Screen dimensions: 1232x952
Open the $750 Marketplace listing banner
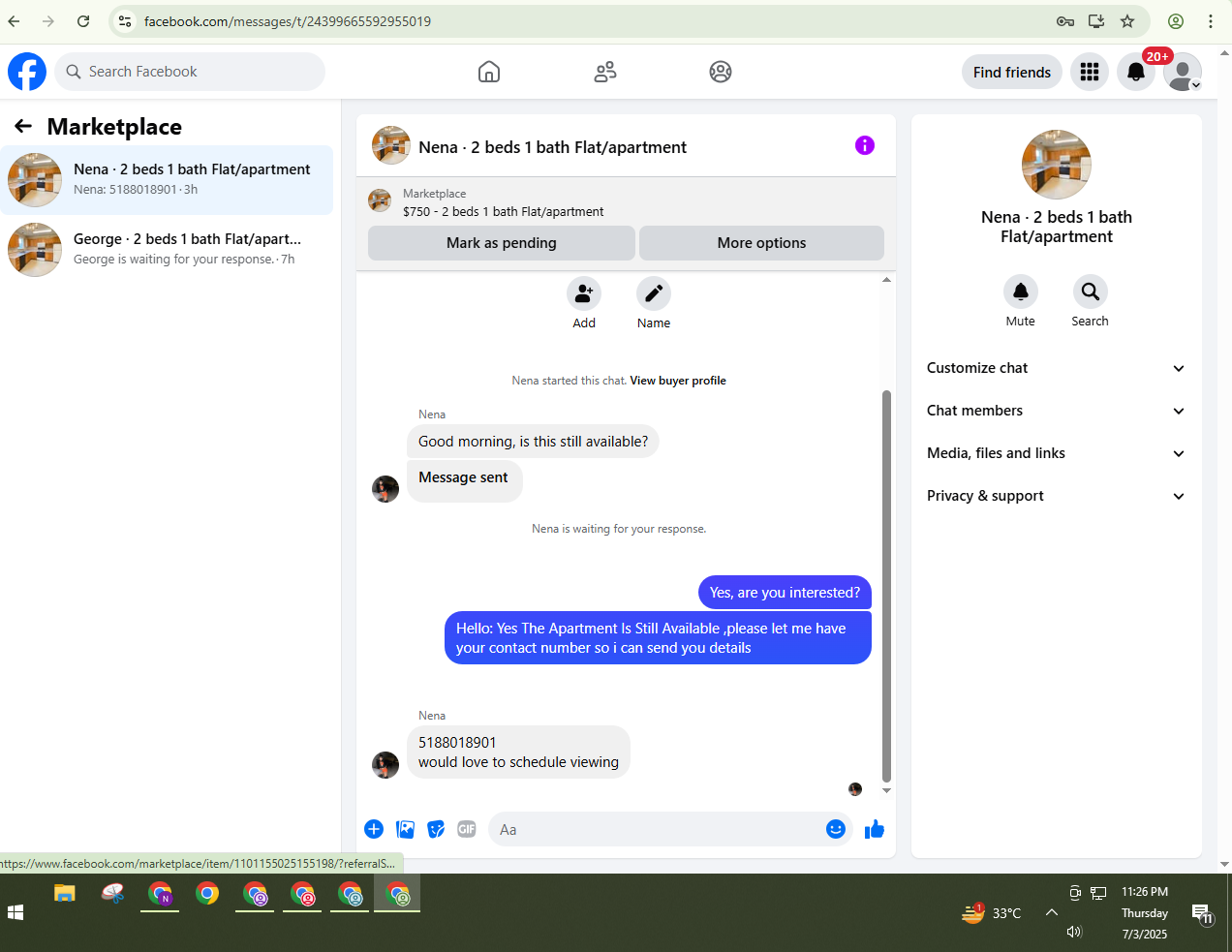(626, 202)
